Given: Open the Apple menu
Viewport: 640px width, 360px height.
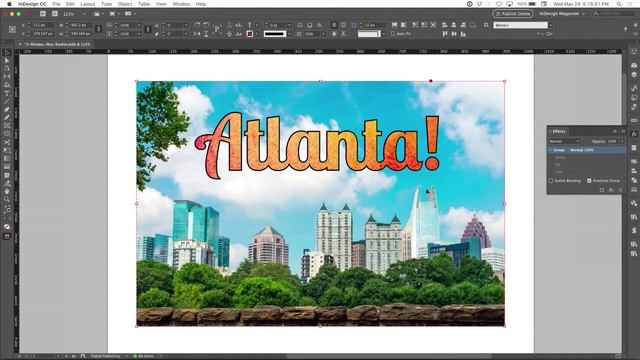Looking at the screenshot, I should (x=9, y=4).
